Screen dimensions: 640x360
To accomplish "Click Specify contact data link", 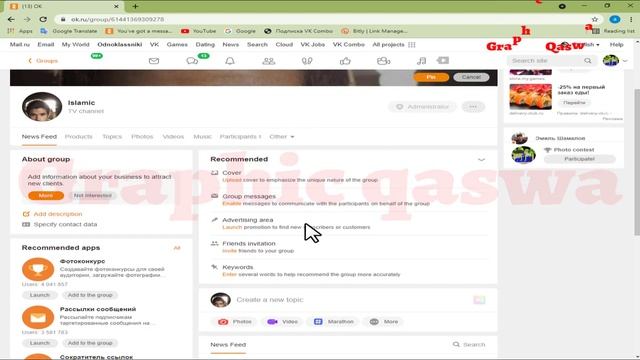I will point(65,224).
